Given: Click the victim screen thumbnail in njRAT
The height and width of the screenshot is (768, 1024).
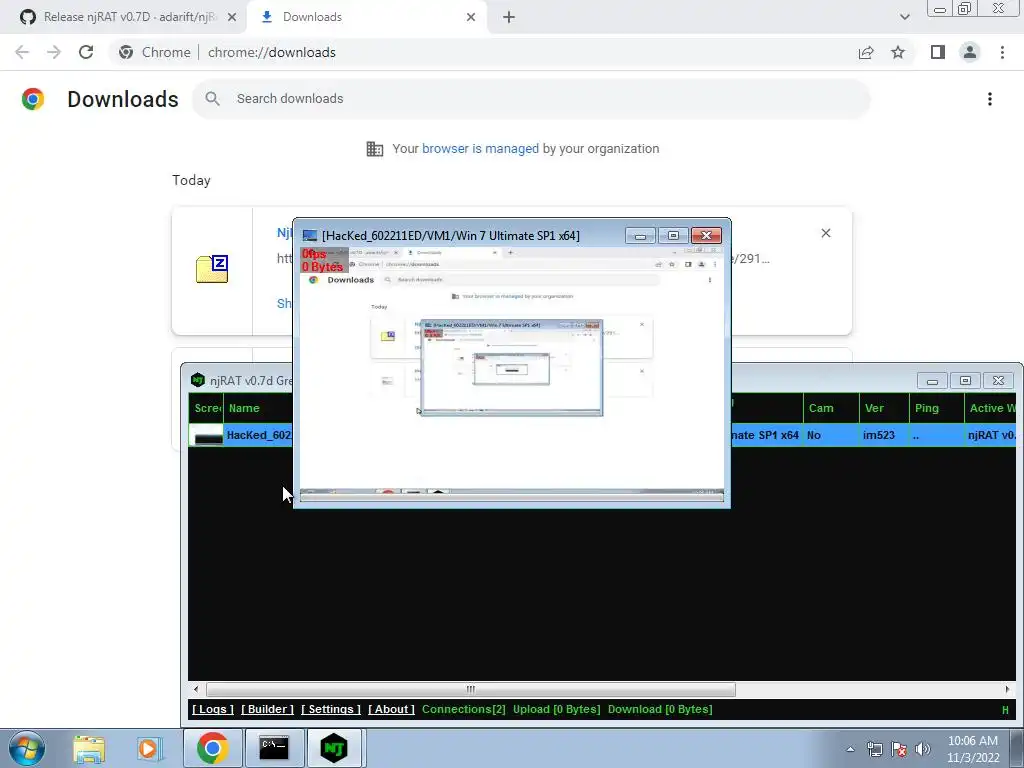Looking at the screenshot, I should coord(207,435).
